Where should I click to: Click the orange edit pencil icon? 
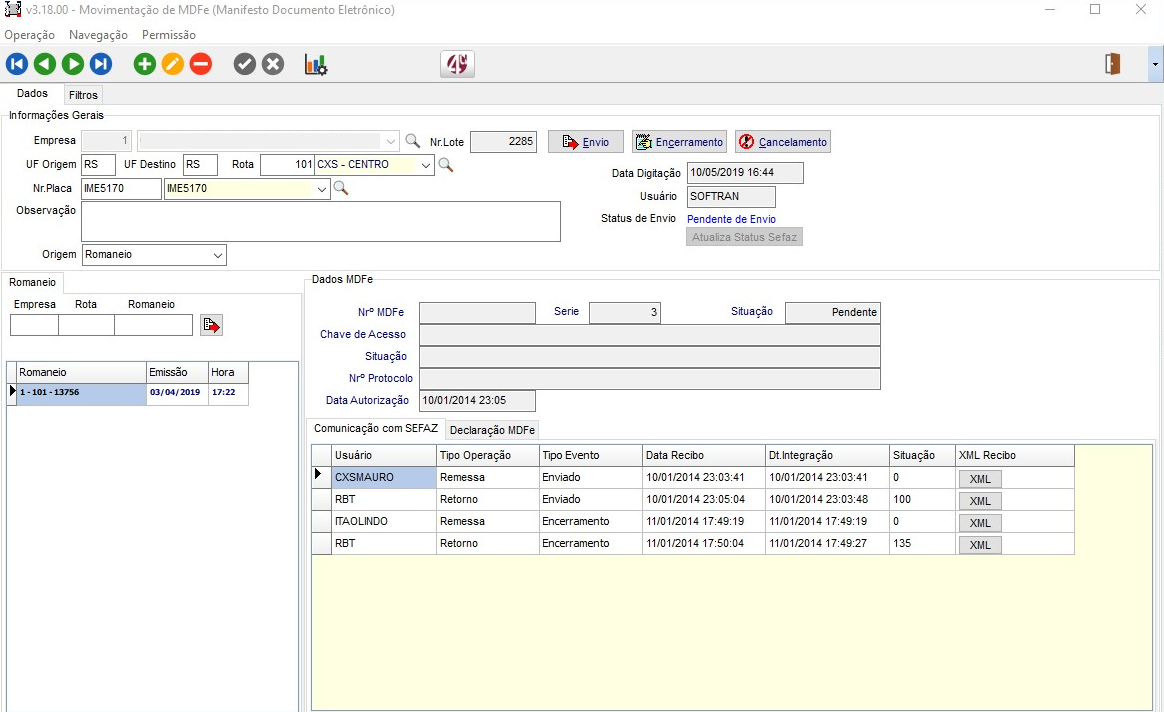coord(173,65)
